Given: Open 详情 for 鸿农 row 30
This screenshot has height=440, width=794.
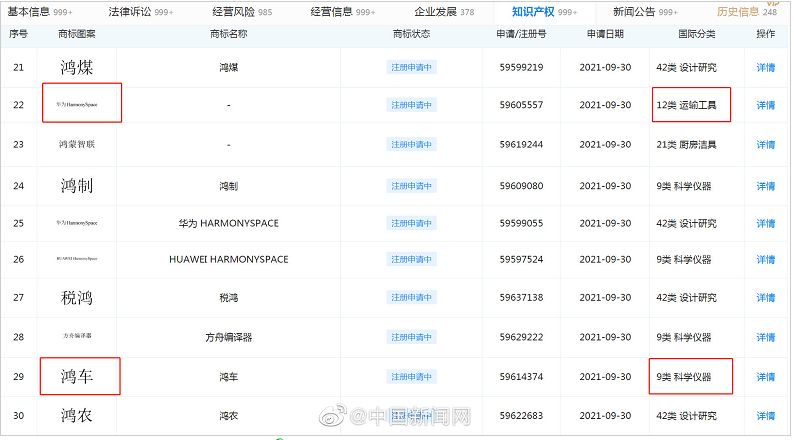Looking at the screenshot, I should [x=766, y=416].
